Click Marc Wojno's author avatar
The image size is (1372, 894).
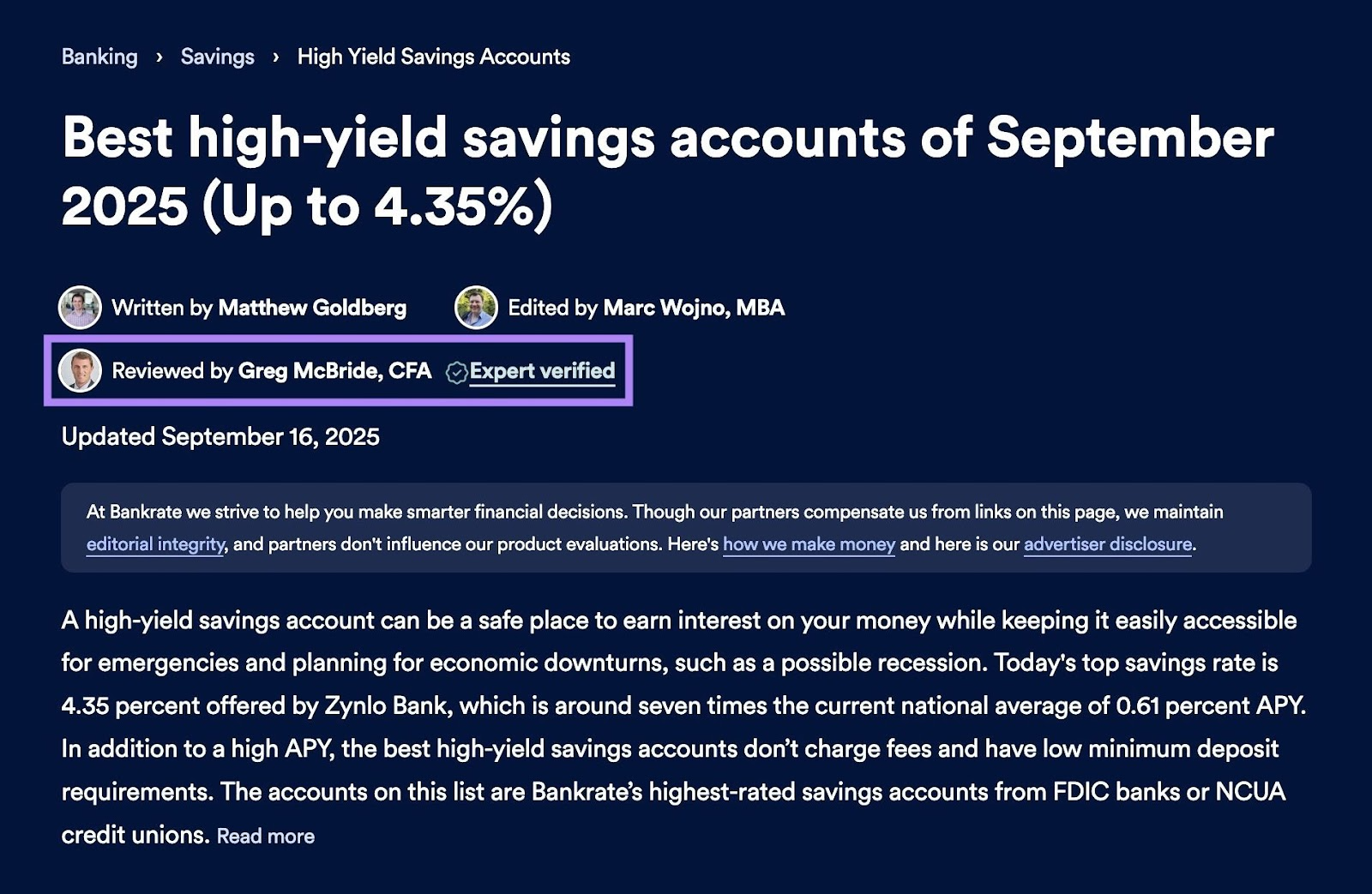coord(478,309)
